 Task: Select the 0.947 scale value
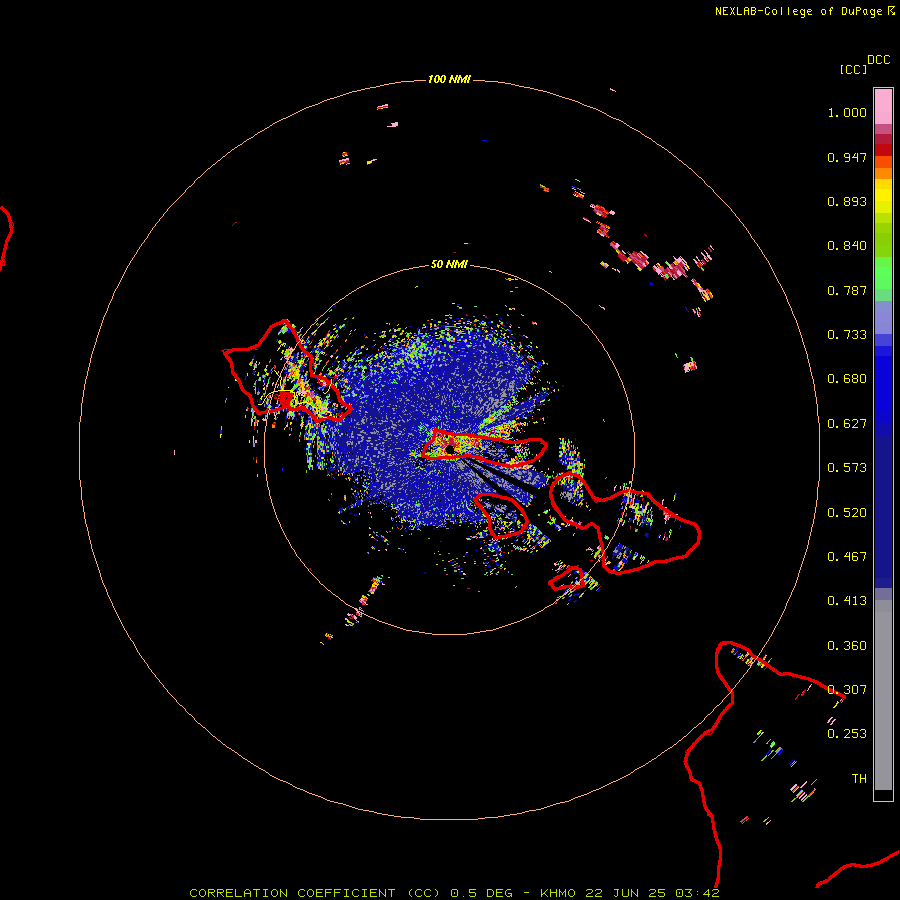[x=847, y=157]
